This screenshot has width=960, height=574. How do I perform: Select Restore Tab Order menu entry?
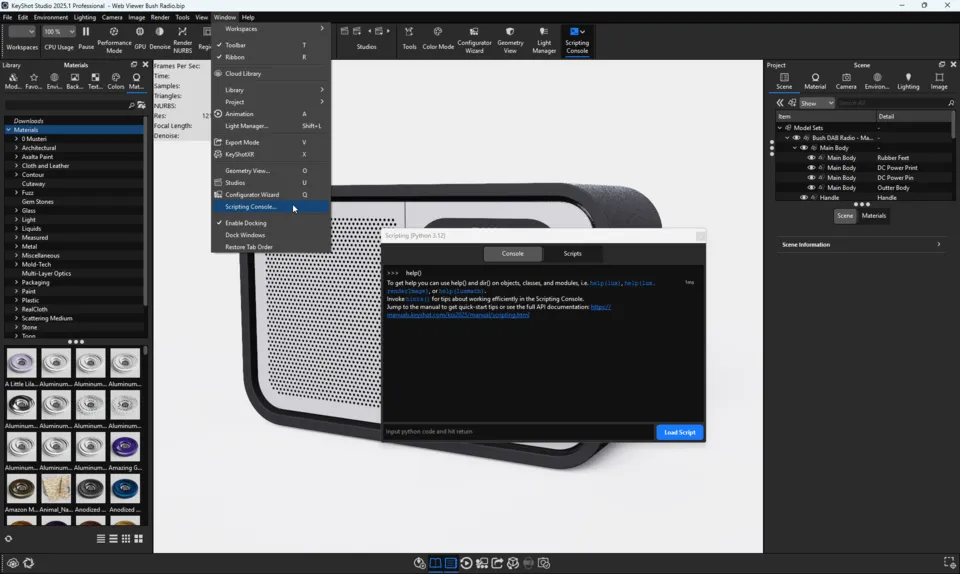(269, 247)
